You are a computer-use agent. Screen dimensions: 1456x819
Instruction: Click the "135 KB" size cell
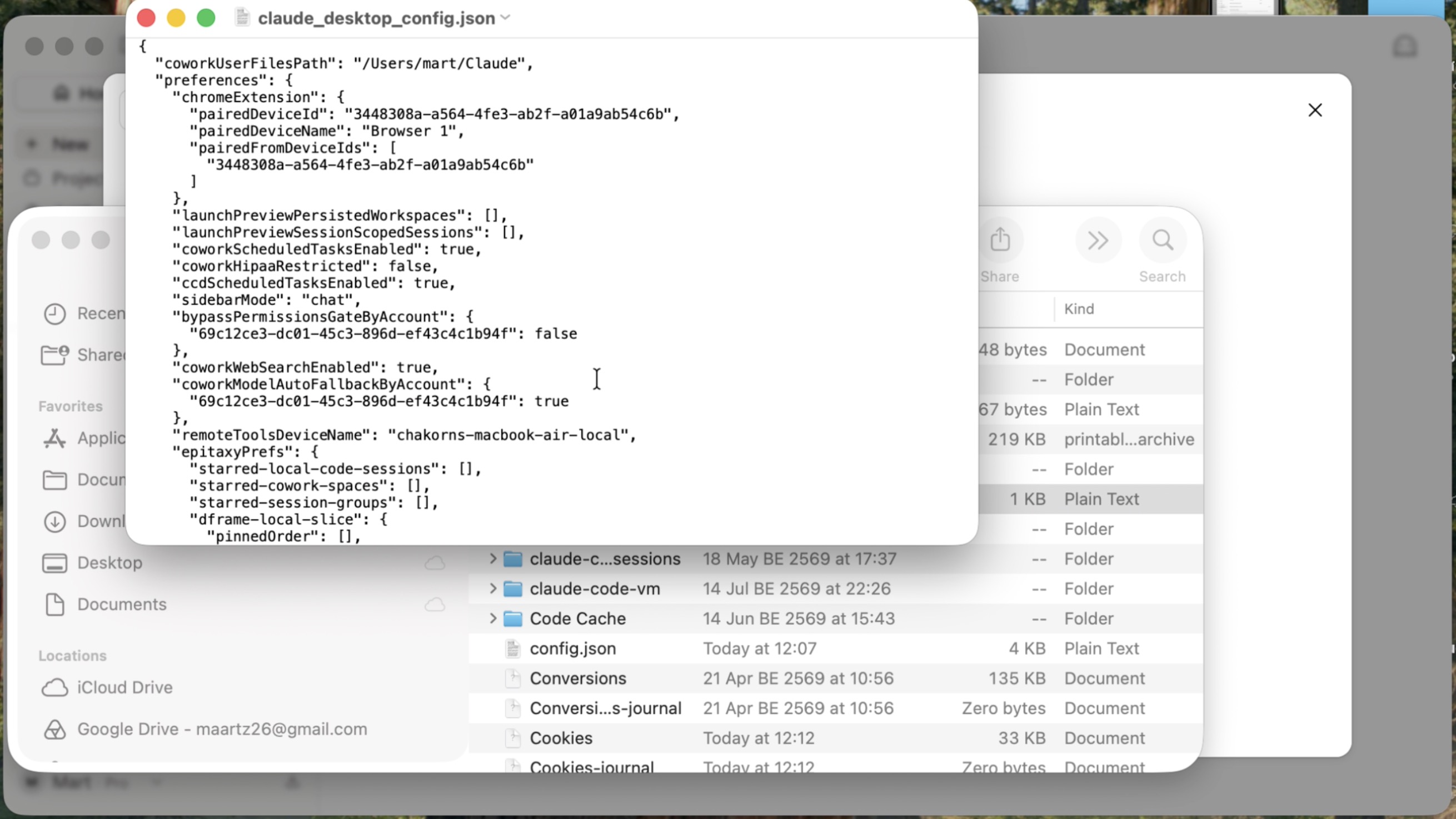(1017, 678)
